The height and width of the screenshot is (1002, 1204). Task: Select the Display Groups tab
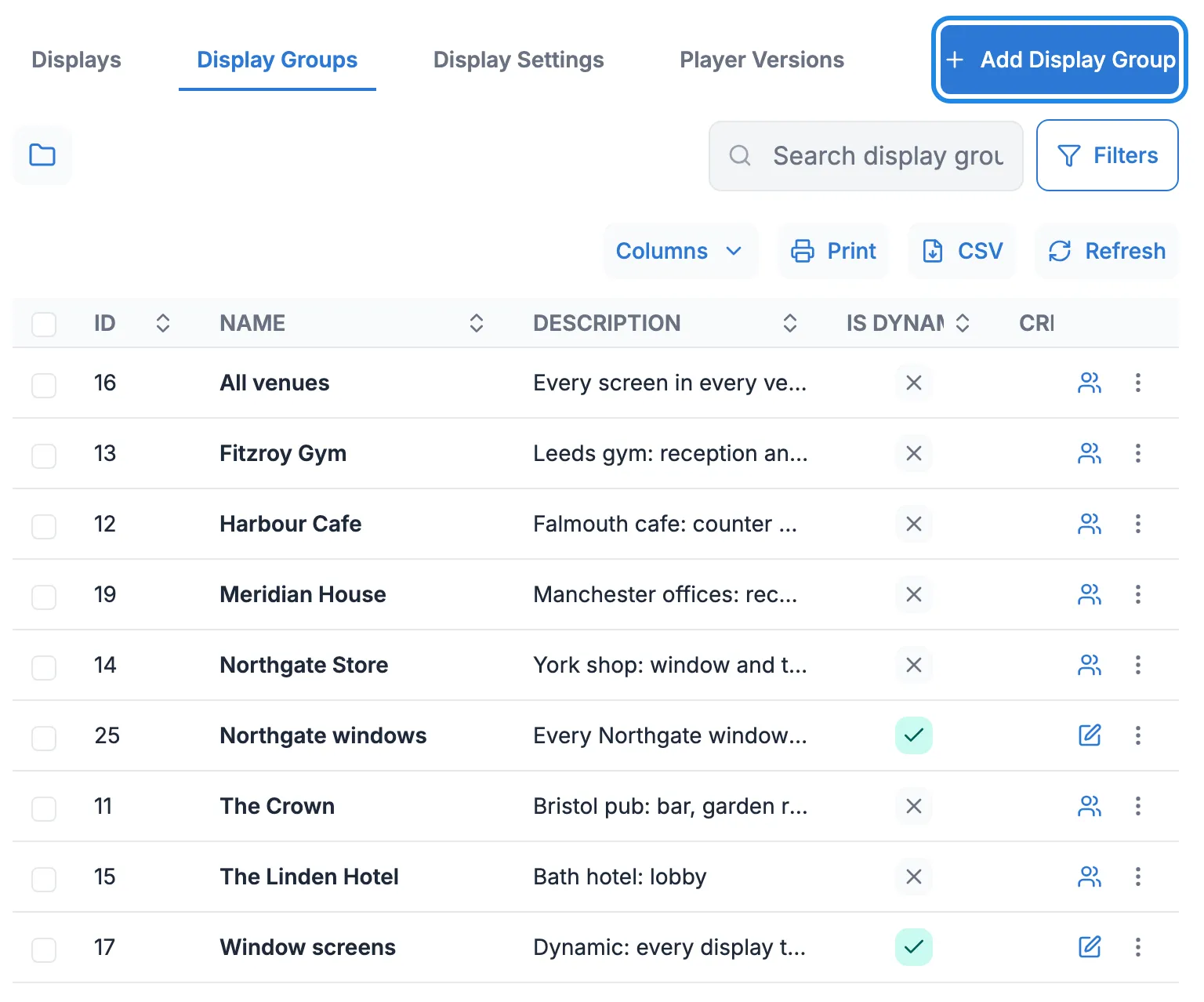277,60
